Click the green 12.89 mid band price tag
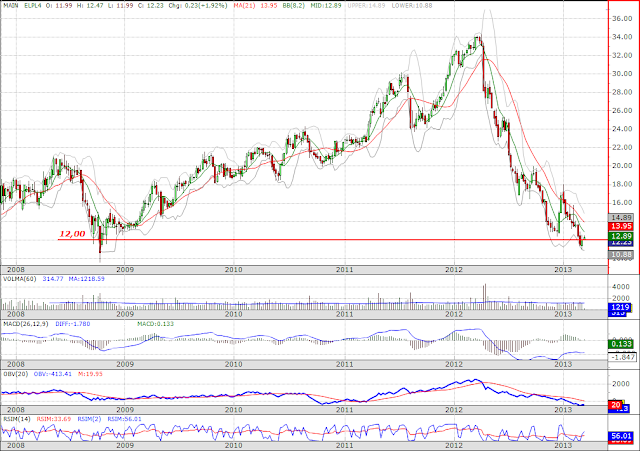 [x=620, y=236]
